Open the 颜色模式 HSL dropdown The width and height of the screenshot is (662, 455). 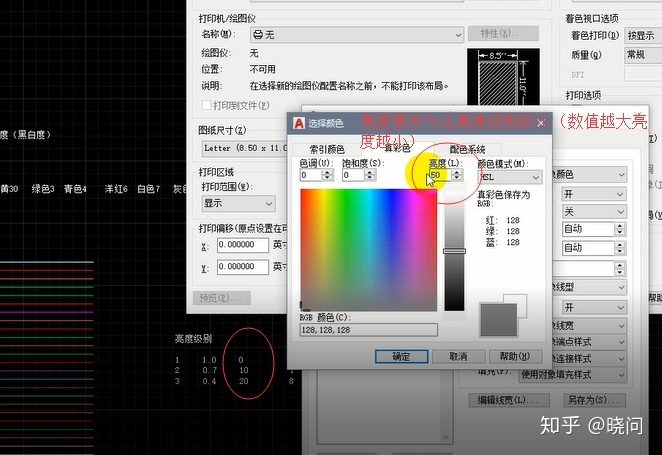(x=510, y=177)
